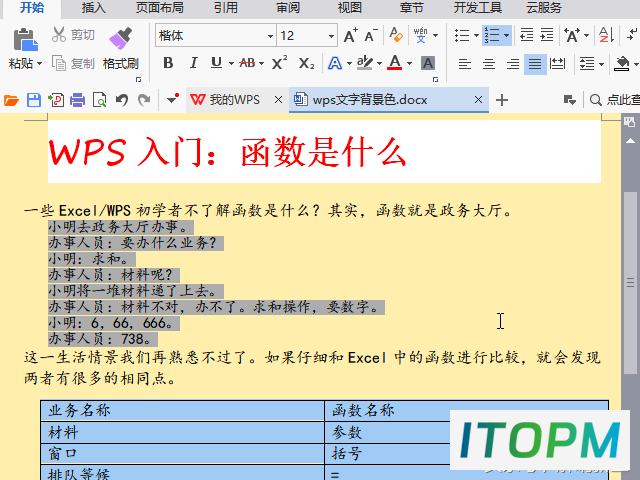Increase font size with A+ icon

click(x=351, y=36)
